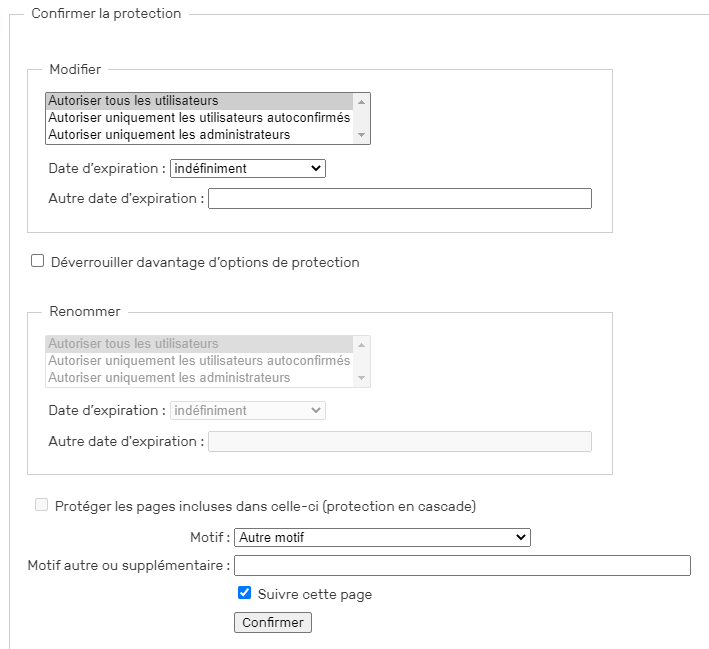Open Renommer 'Date d'expiration' dropdown

[x=248, y=411]
